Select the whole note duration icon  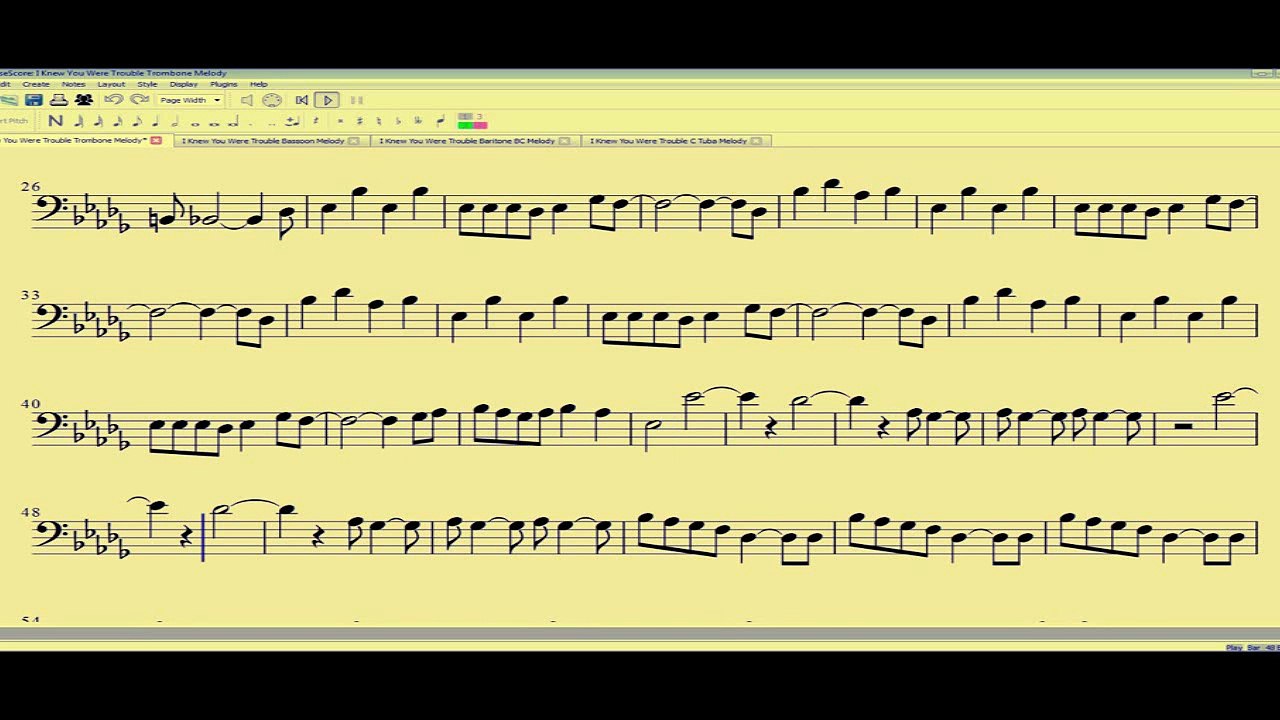[195, 123]
